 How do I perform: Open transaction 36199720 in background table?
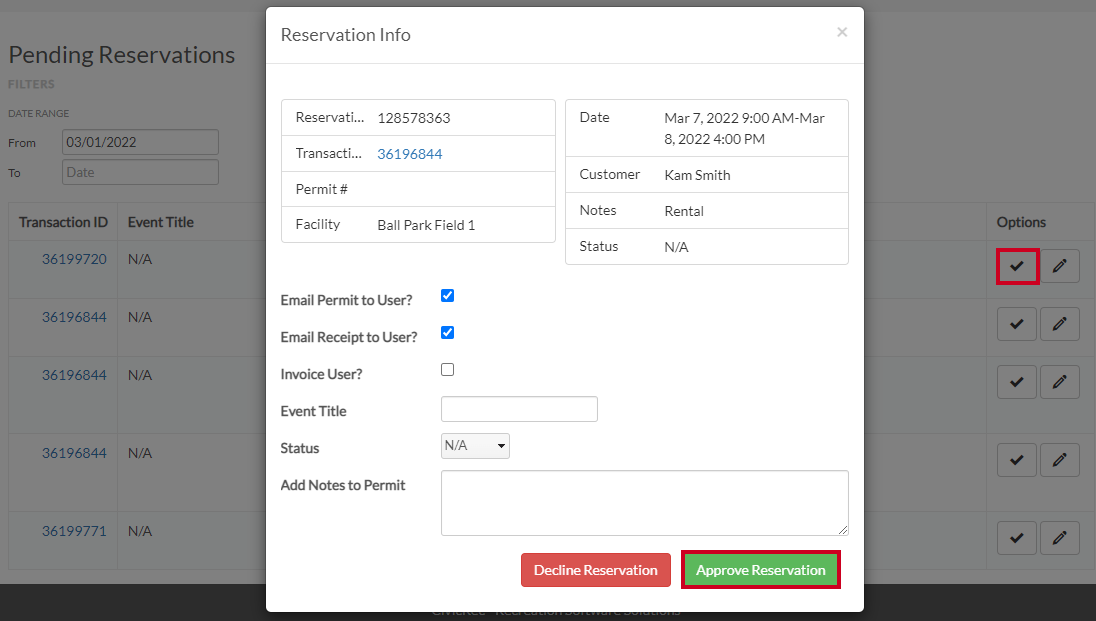[74, 259]
